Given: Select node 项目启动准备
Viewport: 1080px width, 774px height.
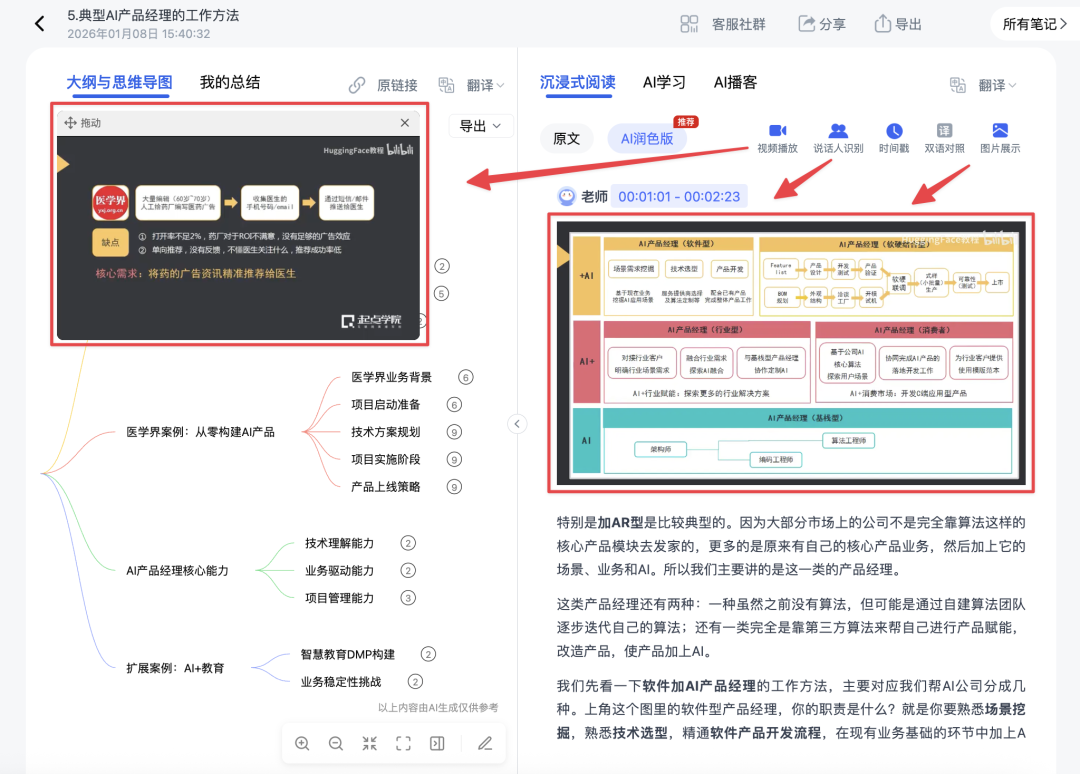Looking at the screenshot, I should (x=386, y=405).
